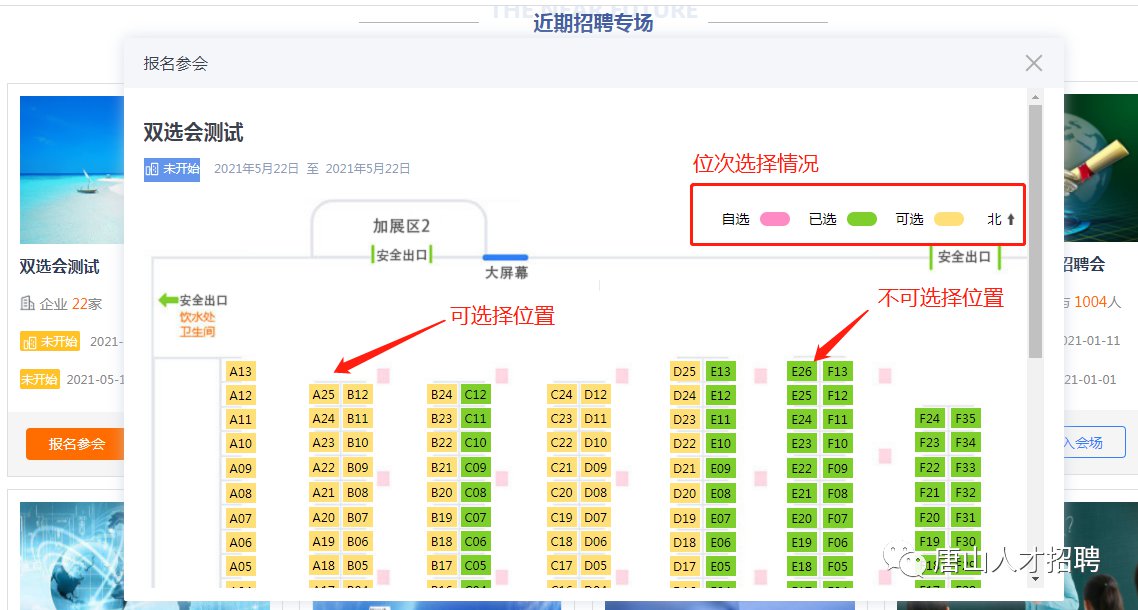Select booth C19

[x=562, y=518]
